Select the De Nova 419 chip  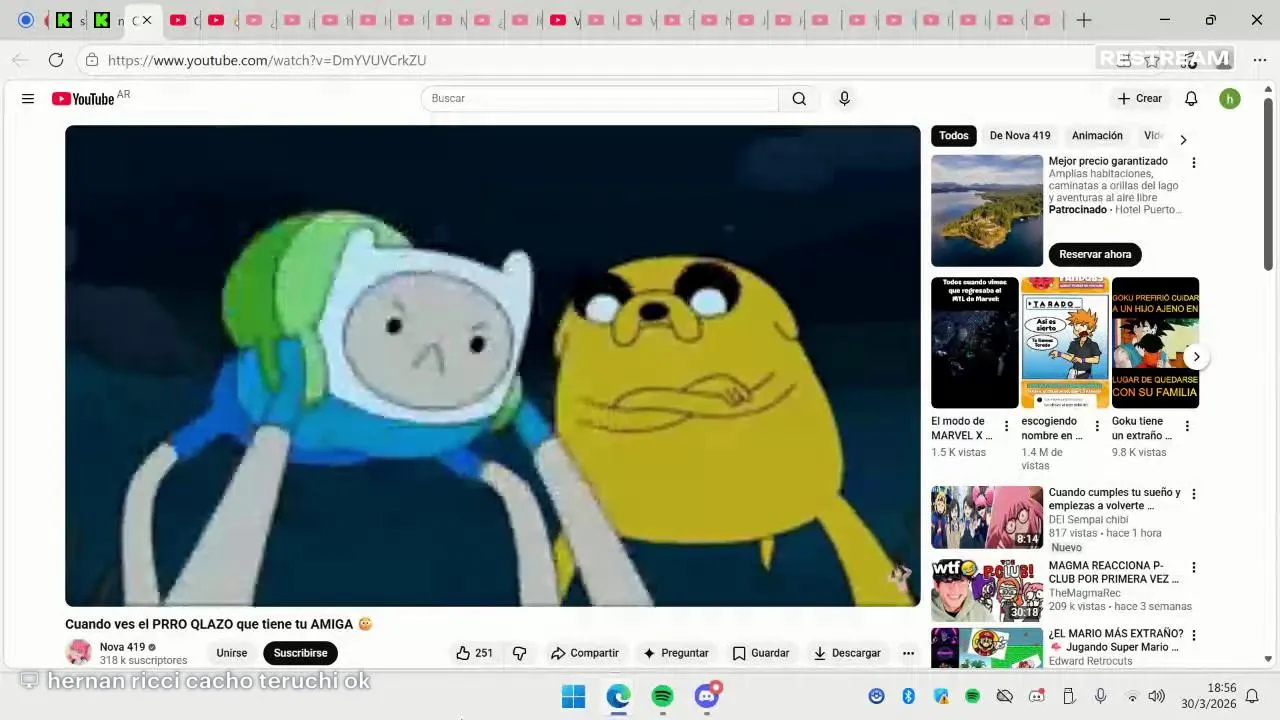[1020, 136]
